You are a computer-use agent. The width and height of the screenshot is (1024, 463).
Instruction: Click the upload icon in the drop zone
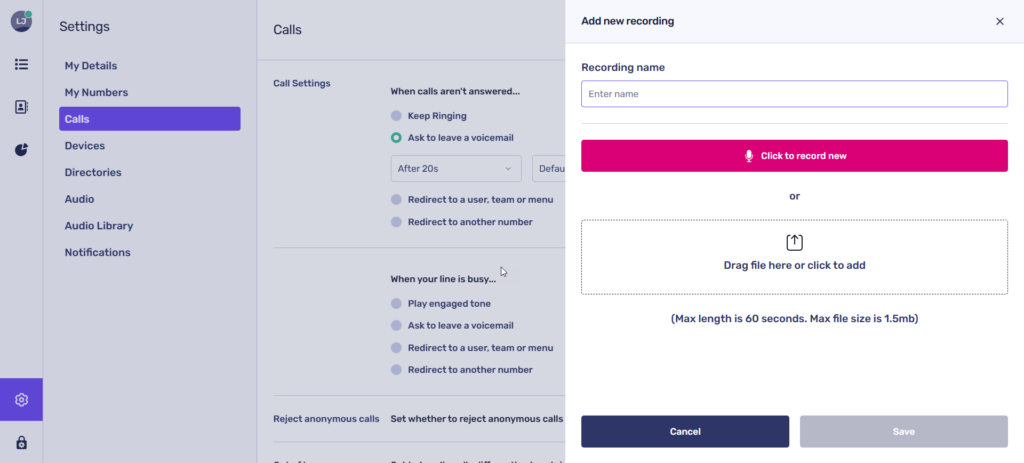[x=794, y=242]
